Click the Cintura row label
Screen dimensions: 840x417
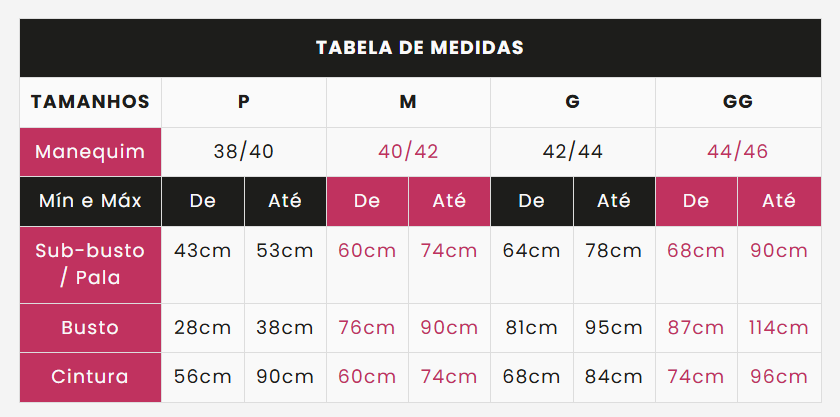point(91,377)
